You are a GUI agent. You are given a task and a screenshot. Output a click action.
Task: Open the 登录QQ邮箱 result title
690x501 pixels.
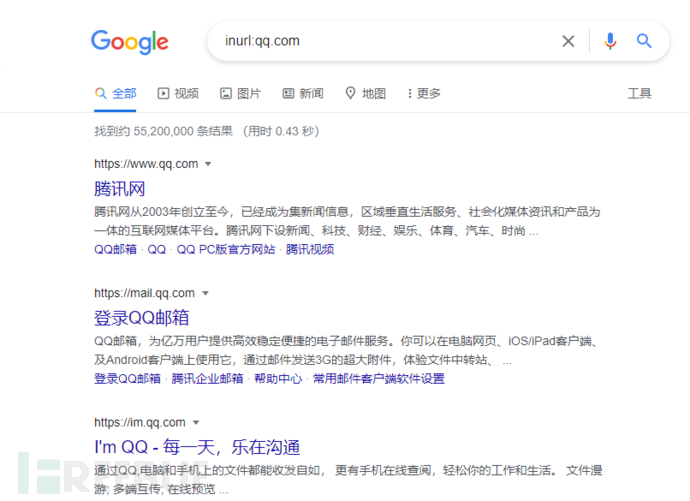142,318
